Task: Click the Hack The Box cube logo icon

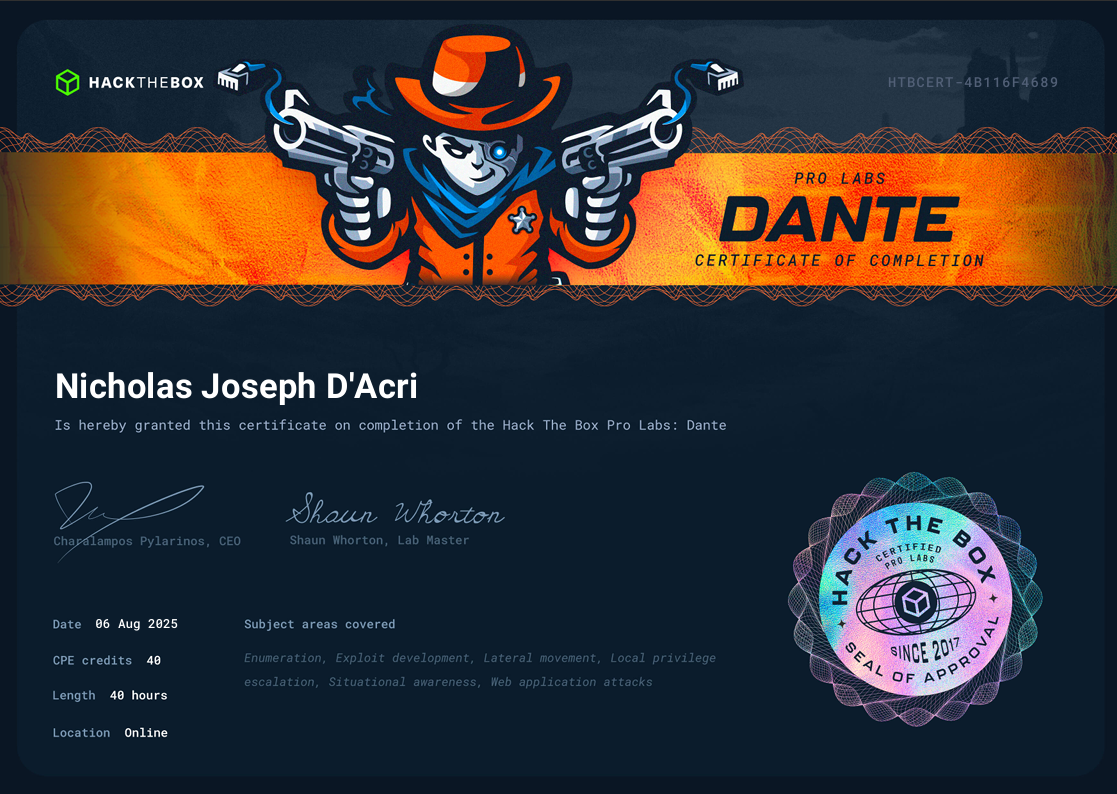Action: (68, 83)
